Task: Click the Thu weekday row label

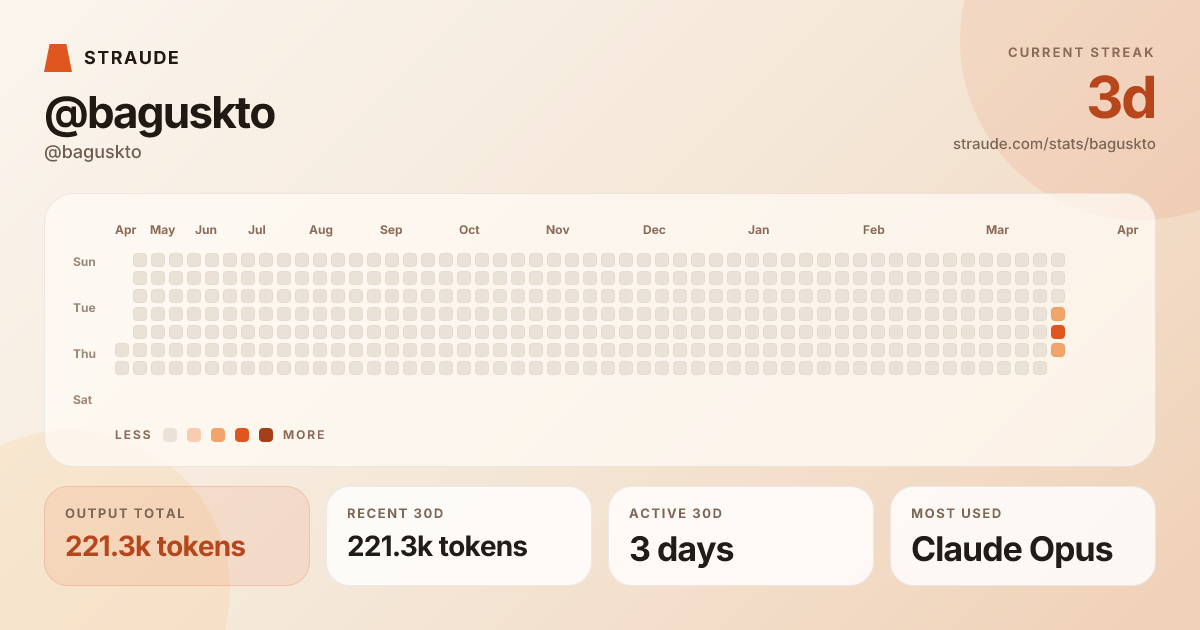Action: point(84,354)
